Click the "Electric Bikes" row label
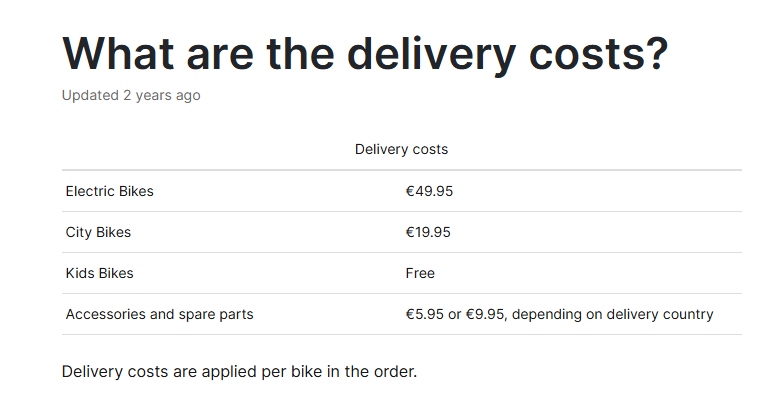The width and height of the screenshot is (780, 408). coord(109,191)
